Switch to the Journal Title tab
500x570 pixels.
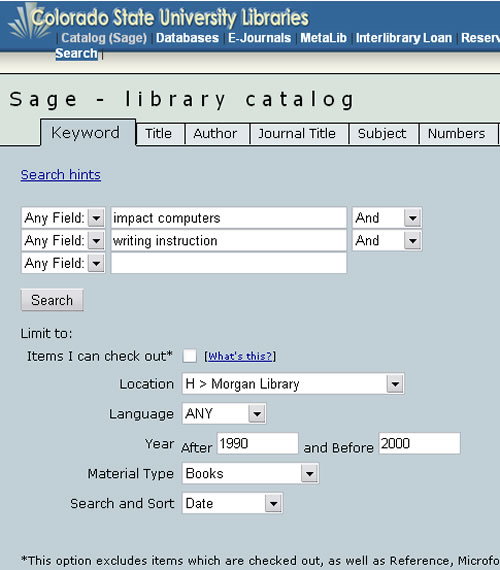(x=299, y=133)
